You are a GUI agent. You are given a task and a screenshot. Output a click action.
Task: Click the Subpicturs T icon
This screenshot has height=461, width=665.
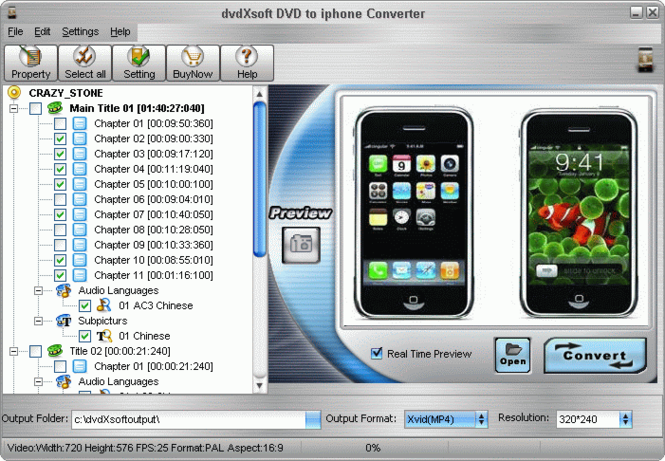point(64,321)
